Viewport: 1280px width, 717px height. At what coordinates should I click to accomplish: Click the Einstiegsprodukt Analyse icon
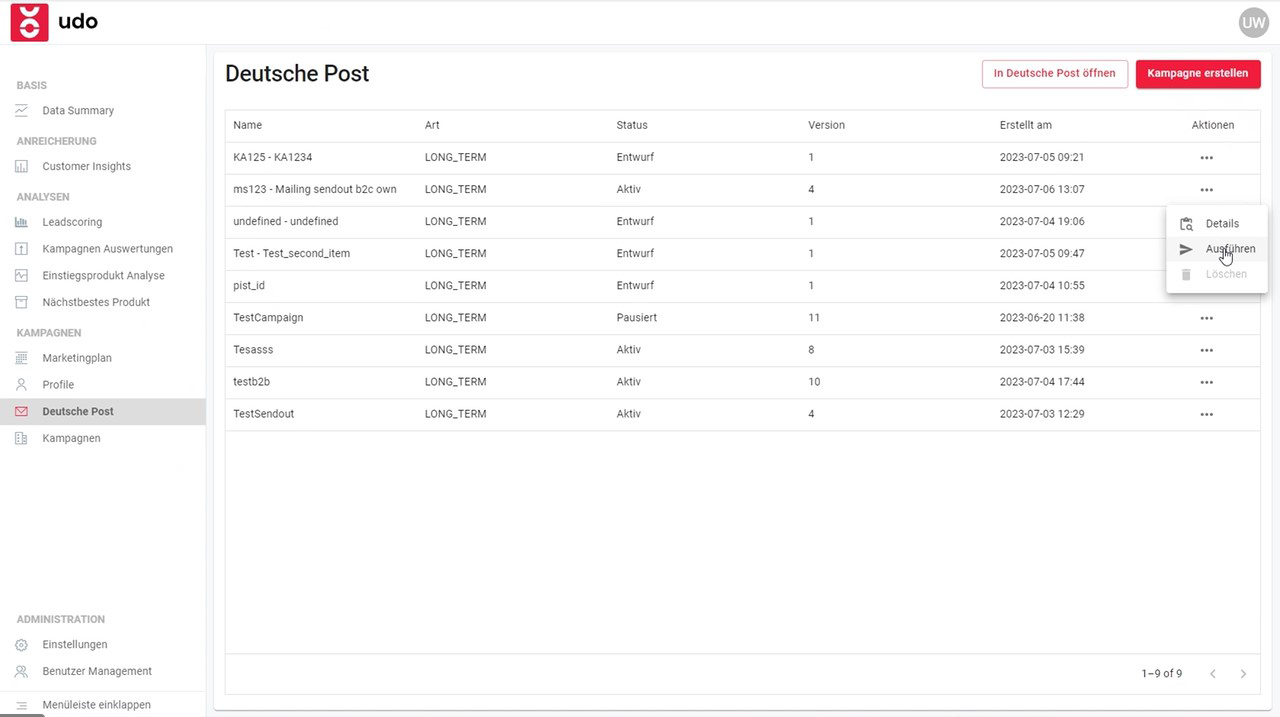pos(21,275)
